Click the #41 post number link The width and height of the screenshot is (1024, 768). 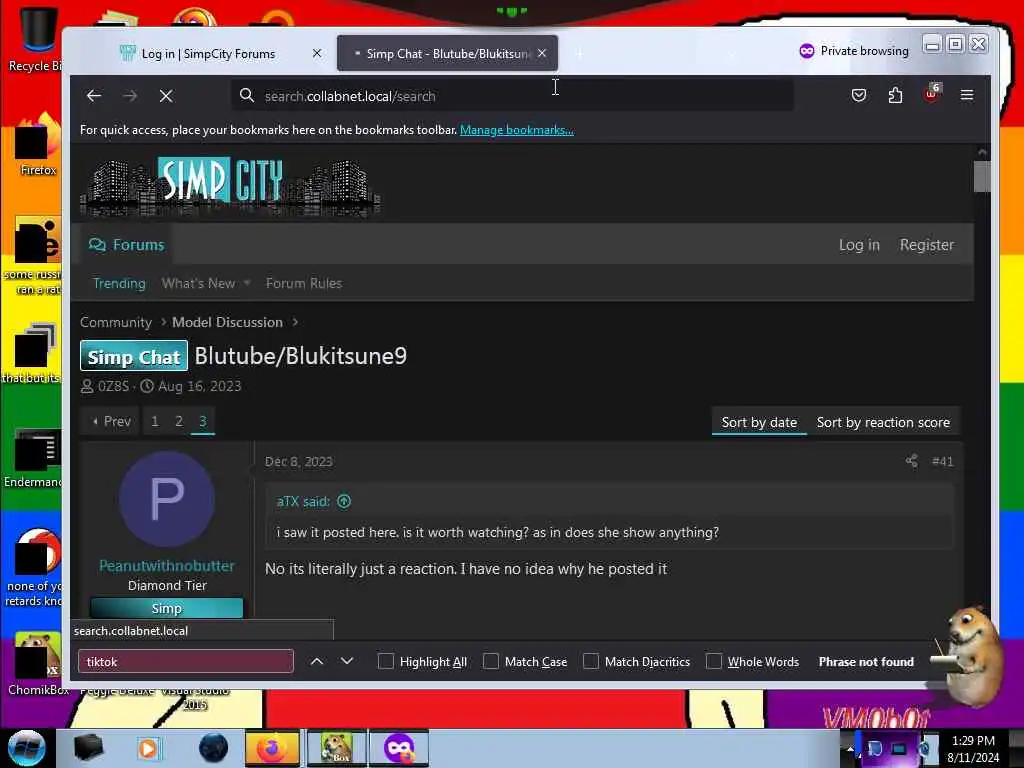[x=942, y=461]
